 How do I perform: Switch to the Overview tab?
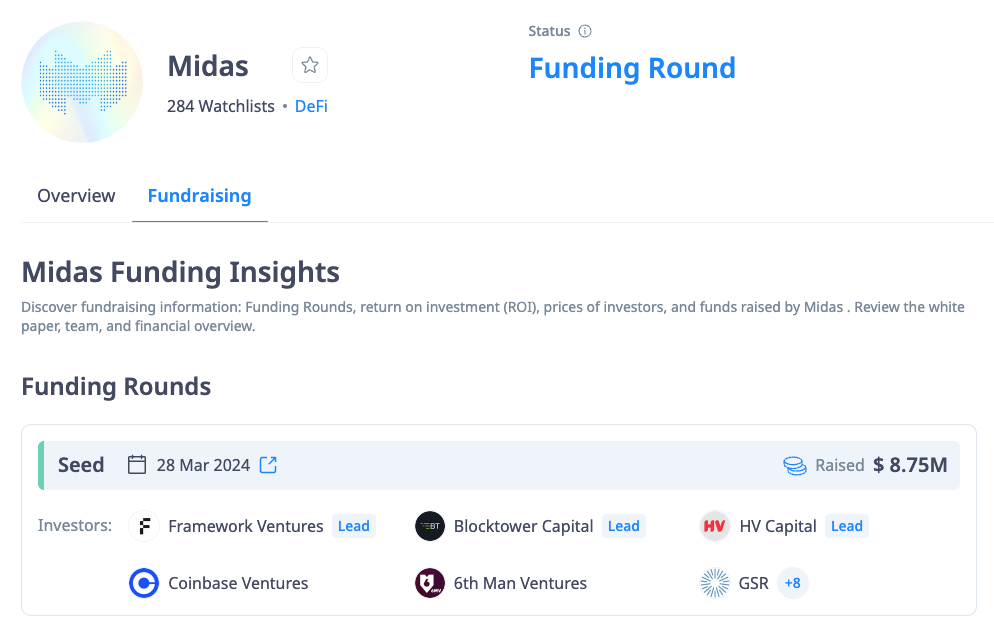[x=76, y=196]
